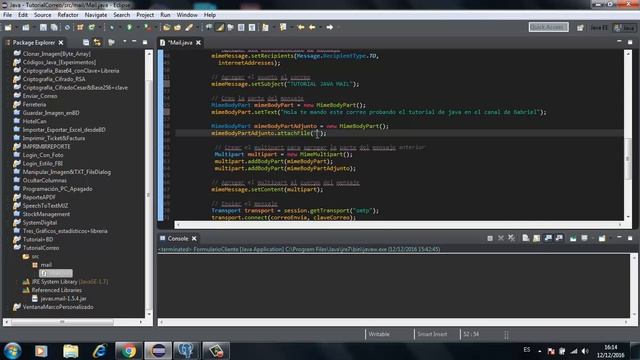Image resolution: width=640 pixels, height=360 pixels.
Task: Click the Search flashlight toolbar icon
Action: point(189,27)
